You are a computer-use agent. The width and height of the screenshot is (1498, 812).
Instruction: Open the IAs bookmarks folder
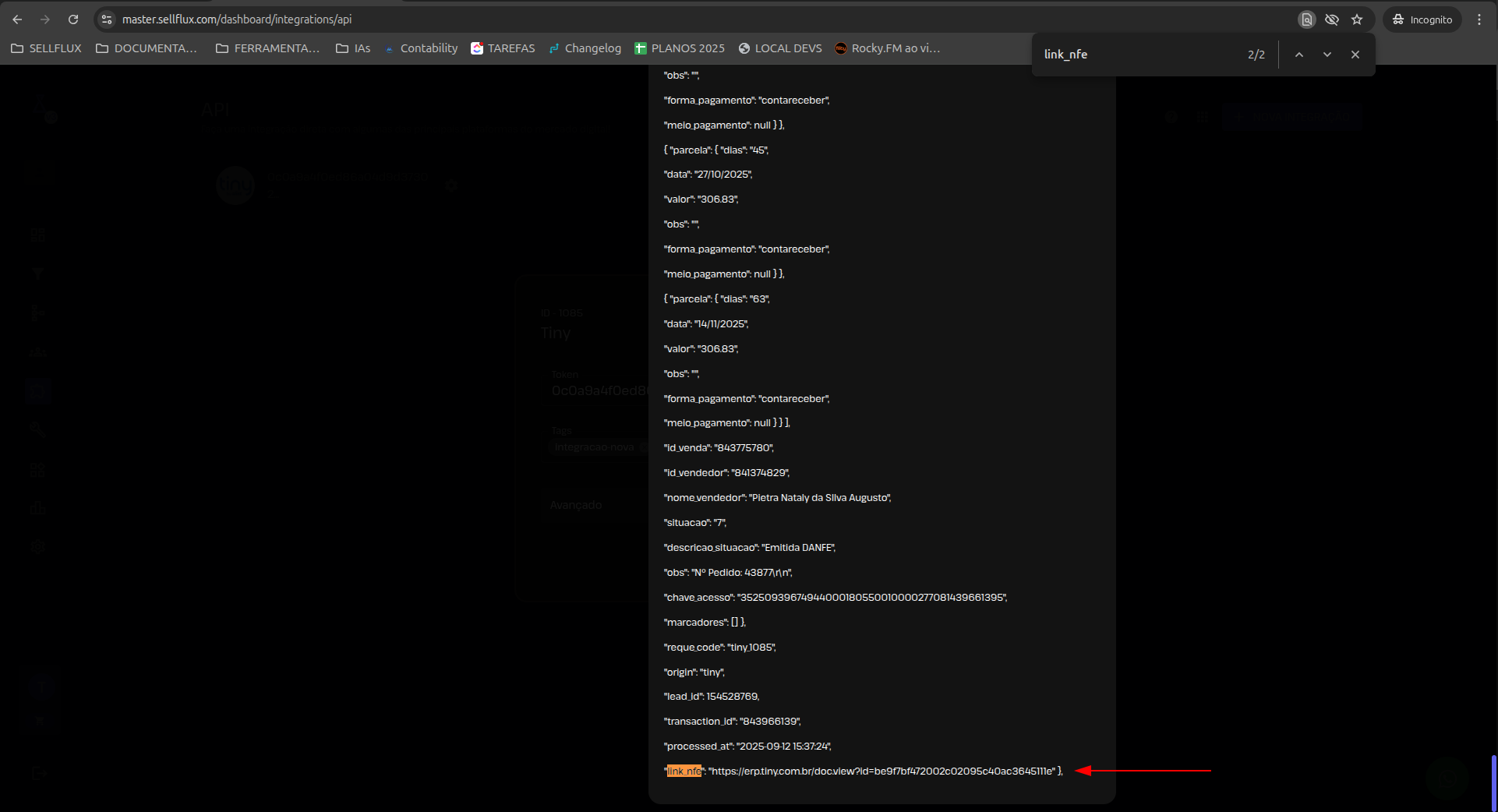(353, 48)
